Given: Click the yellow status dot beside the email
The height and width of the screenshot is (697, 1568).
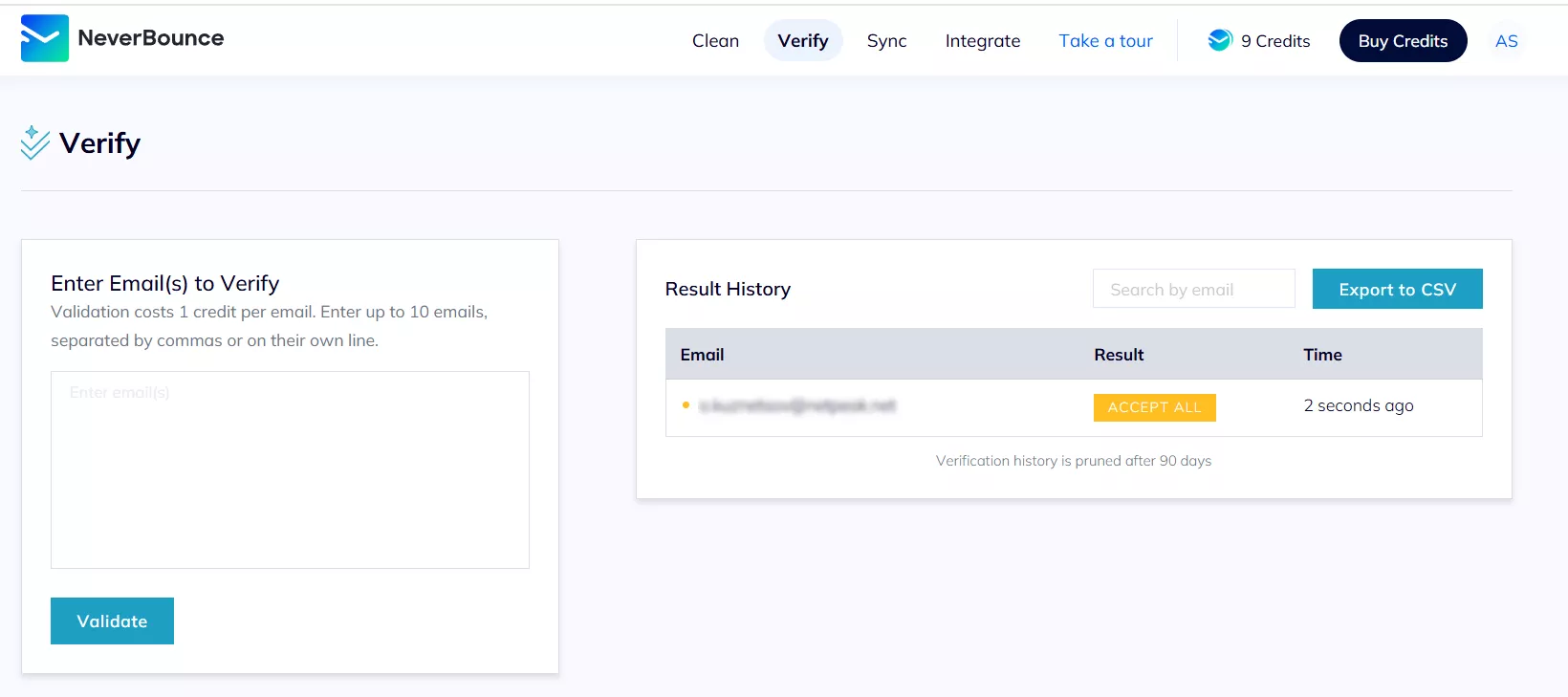Looking at the screenshot, I should [686, 405].
